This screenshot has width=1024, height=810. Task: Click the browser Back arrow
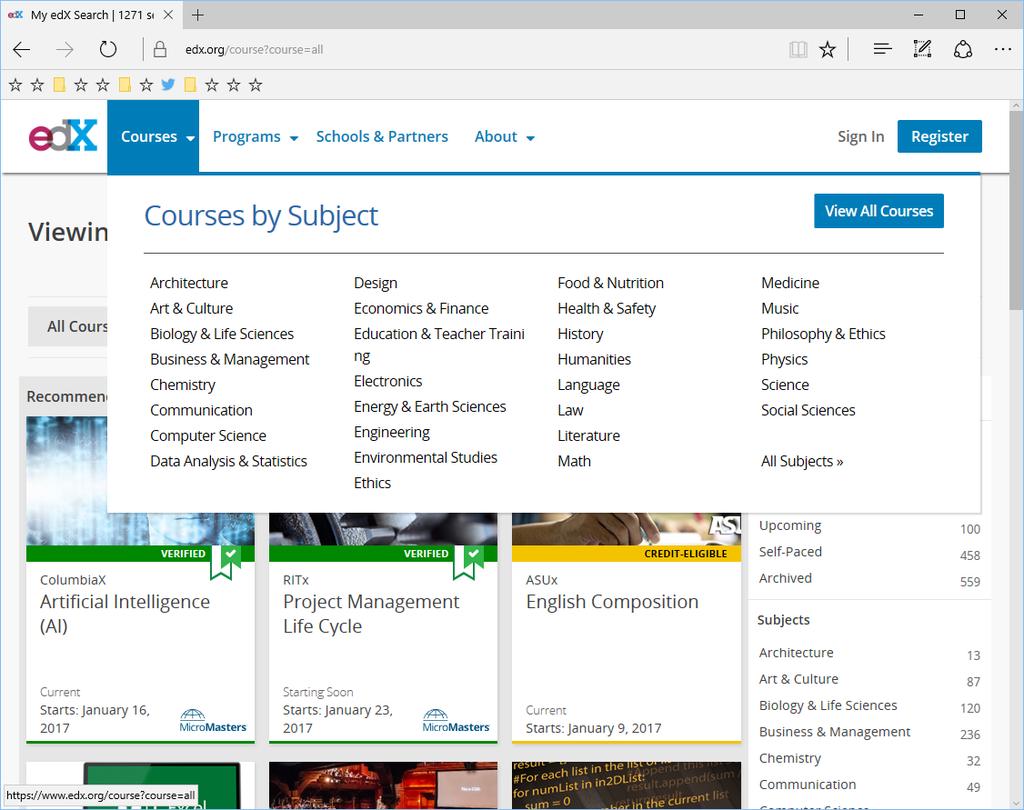(x=22, y=50)
